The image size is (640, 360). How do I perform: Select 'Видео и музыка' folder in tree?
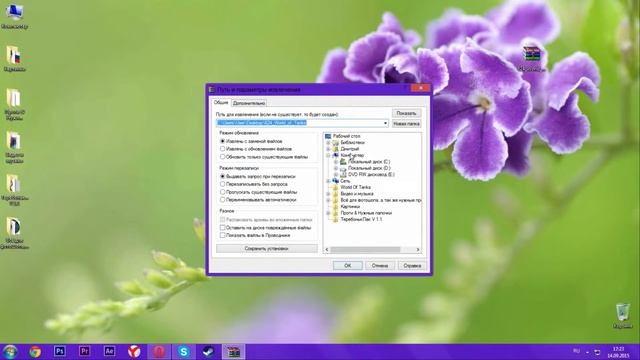[x=357, y=194]
